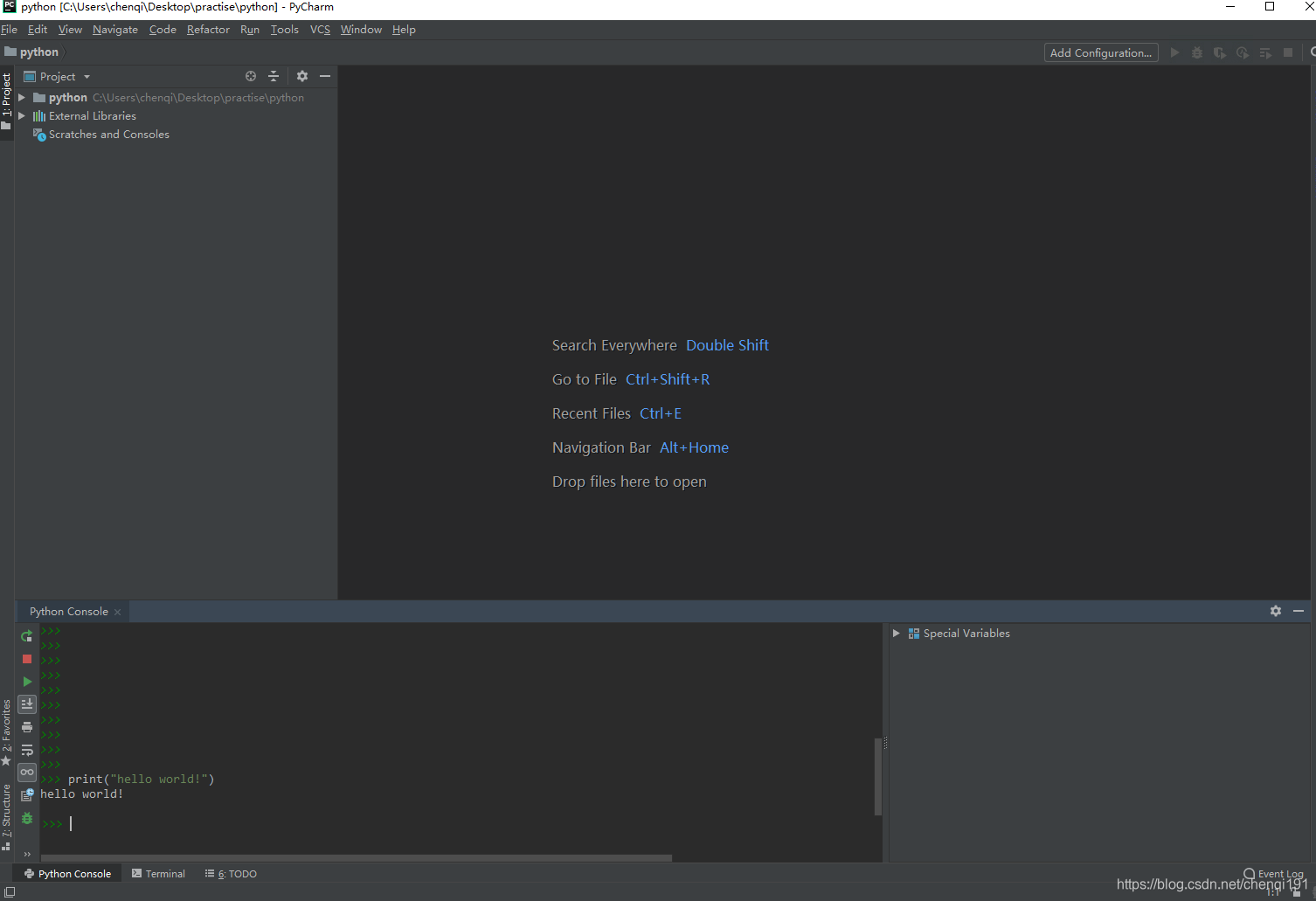Open Python Console from bottom tool bar
1316x901 pixels.
click(68, 874)
